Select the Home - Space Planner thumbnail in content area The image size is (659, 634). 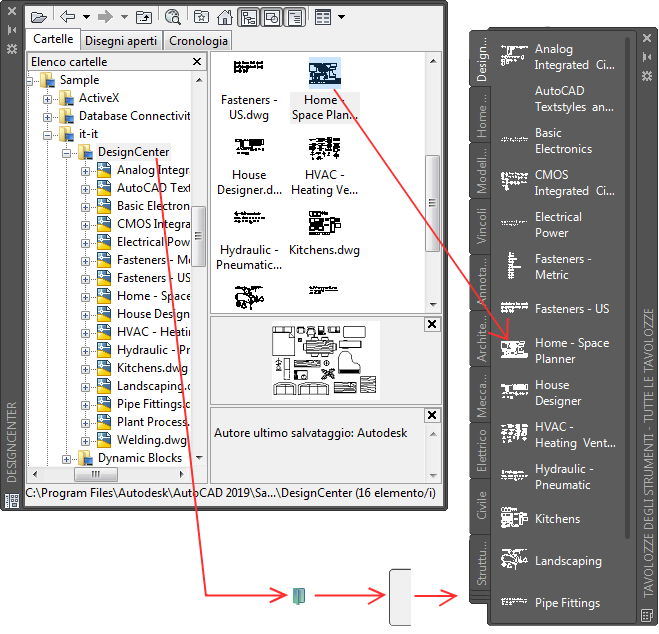click(x=324, y=90)
